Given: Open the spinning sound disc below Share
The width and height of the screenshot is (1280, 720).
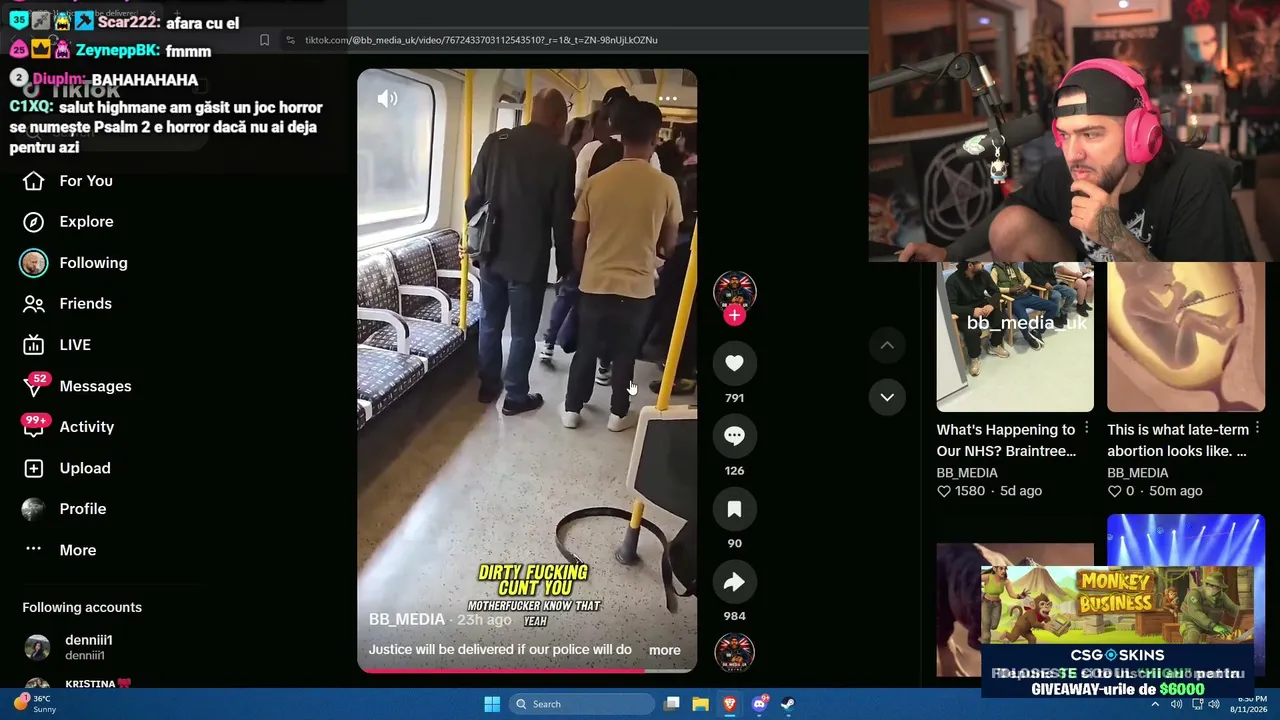Looking at the screenshot, I should coord(734,651).
